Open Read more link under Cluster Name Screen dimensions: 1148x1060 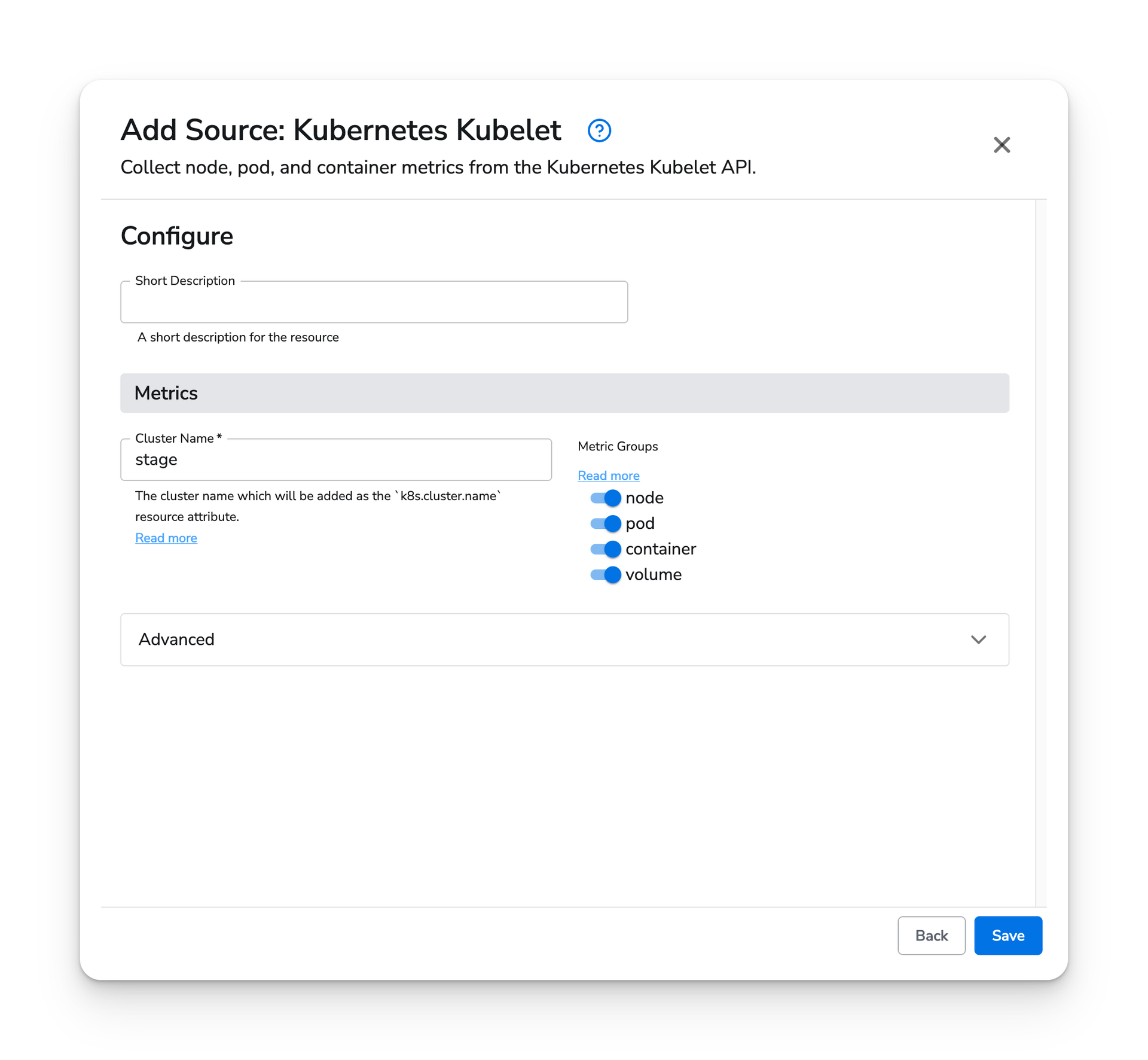[166, 538]
